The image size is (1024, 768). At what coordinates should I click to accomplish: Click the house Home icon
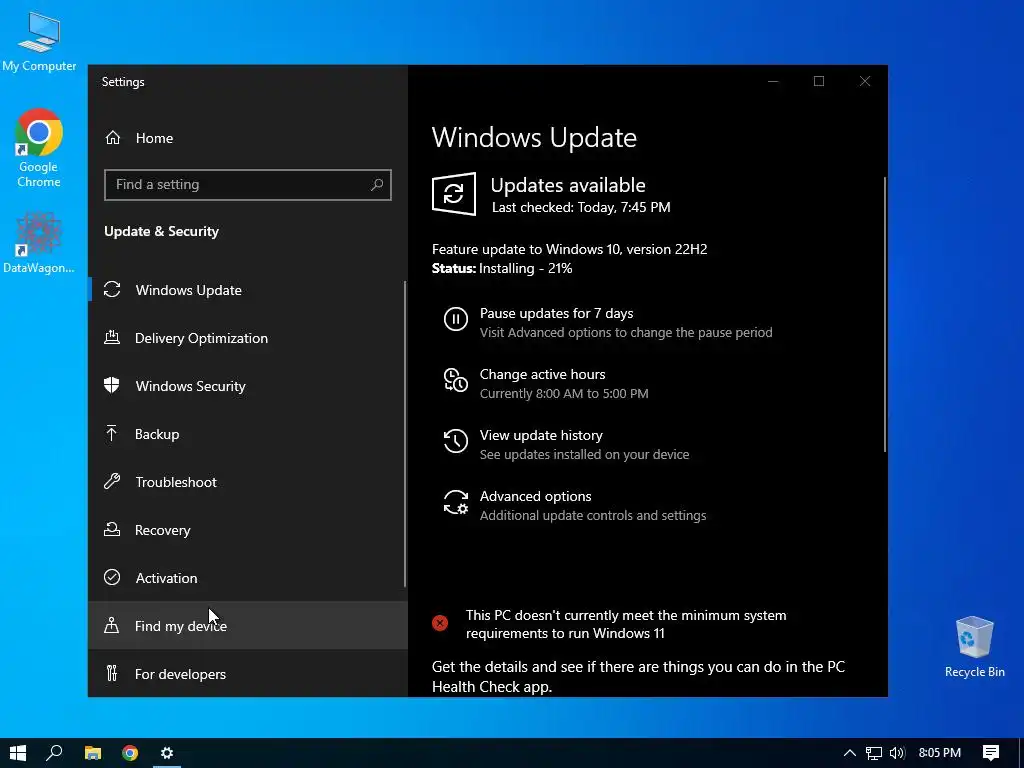point(113,138)
